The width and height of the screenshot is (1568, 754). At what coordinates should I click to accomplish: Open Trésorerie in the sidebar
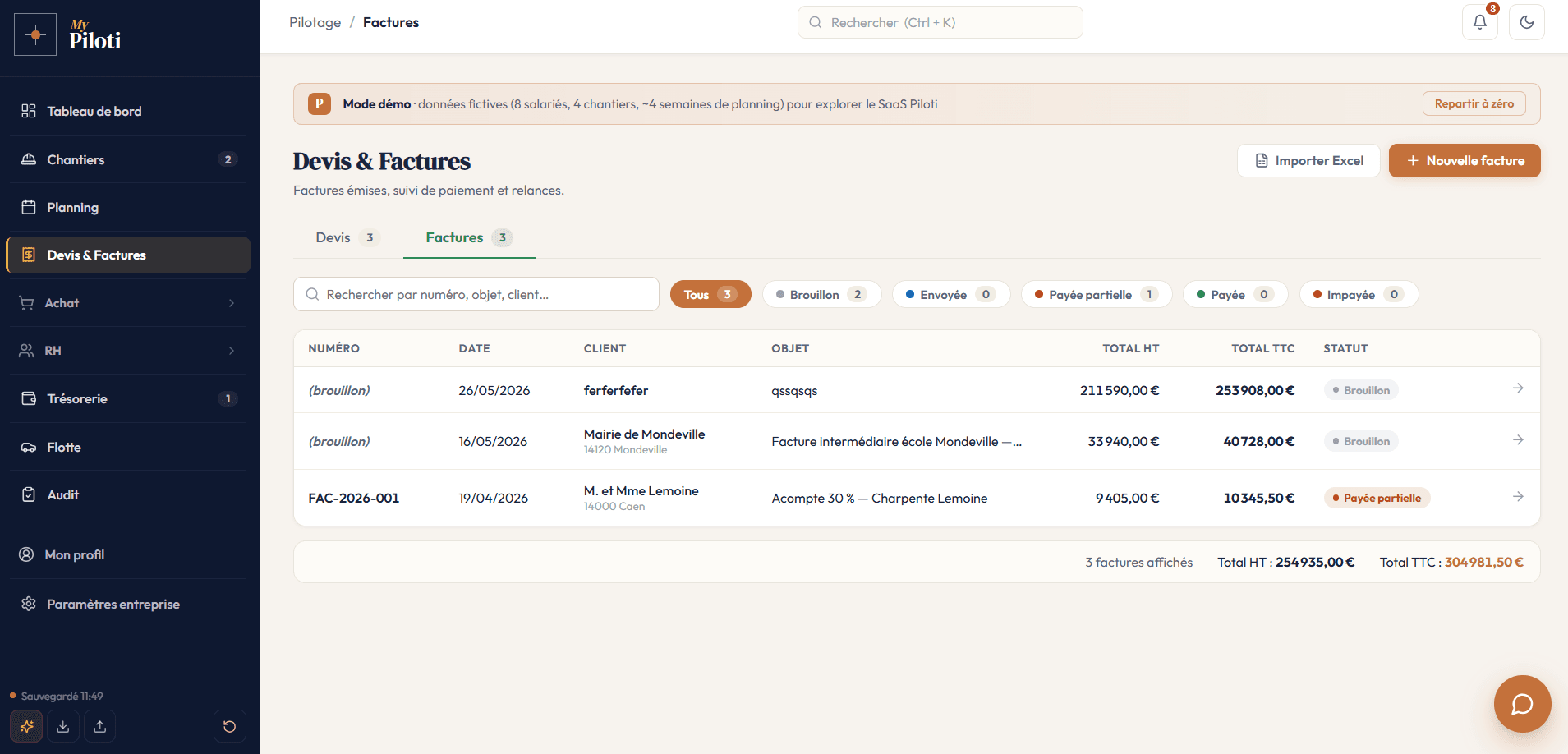128,398
